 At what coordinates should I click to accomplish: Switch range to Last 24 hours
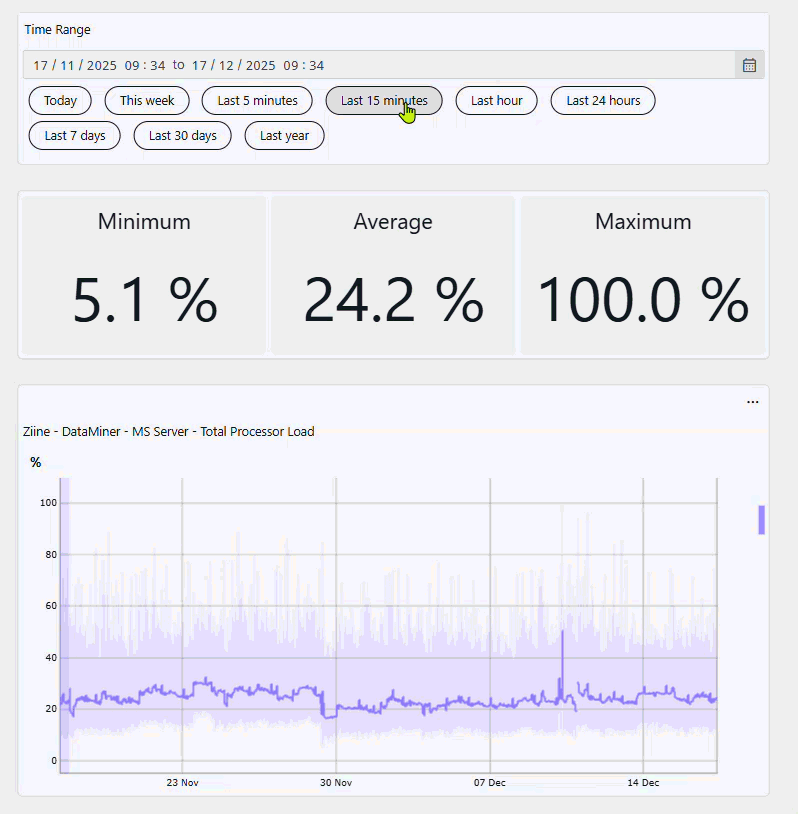point(603,101)
